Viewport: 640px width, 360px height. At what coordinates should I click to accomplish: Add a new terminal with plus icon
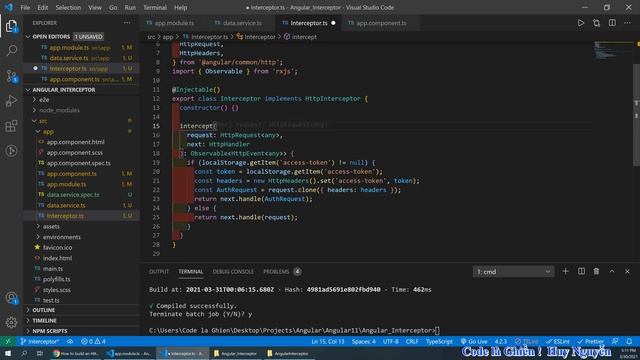[x=565, y=271]
